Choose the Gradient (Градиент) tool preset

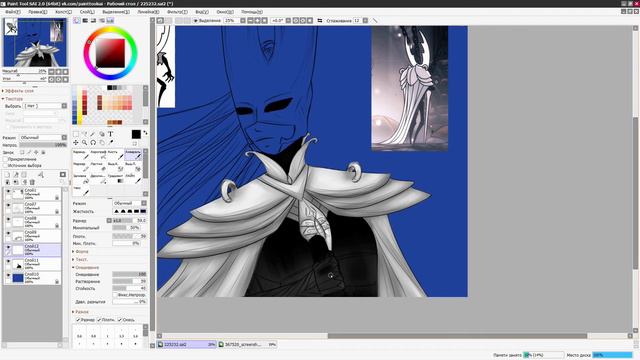(x=116, y=178)
